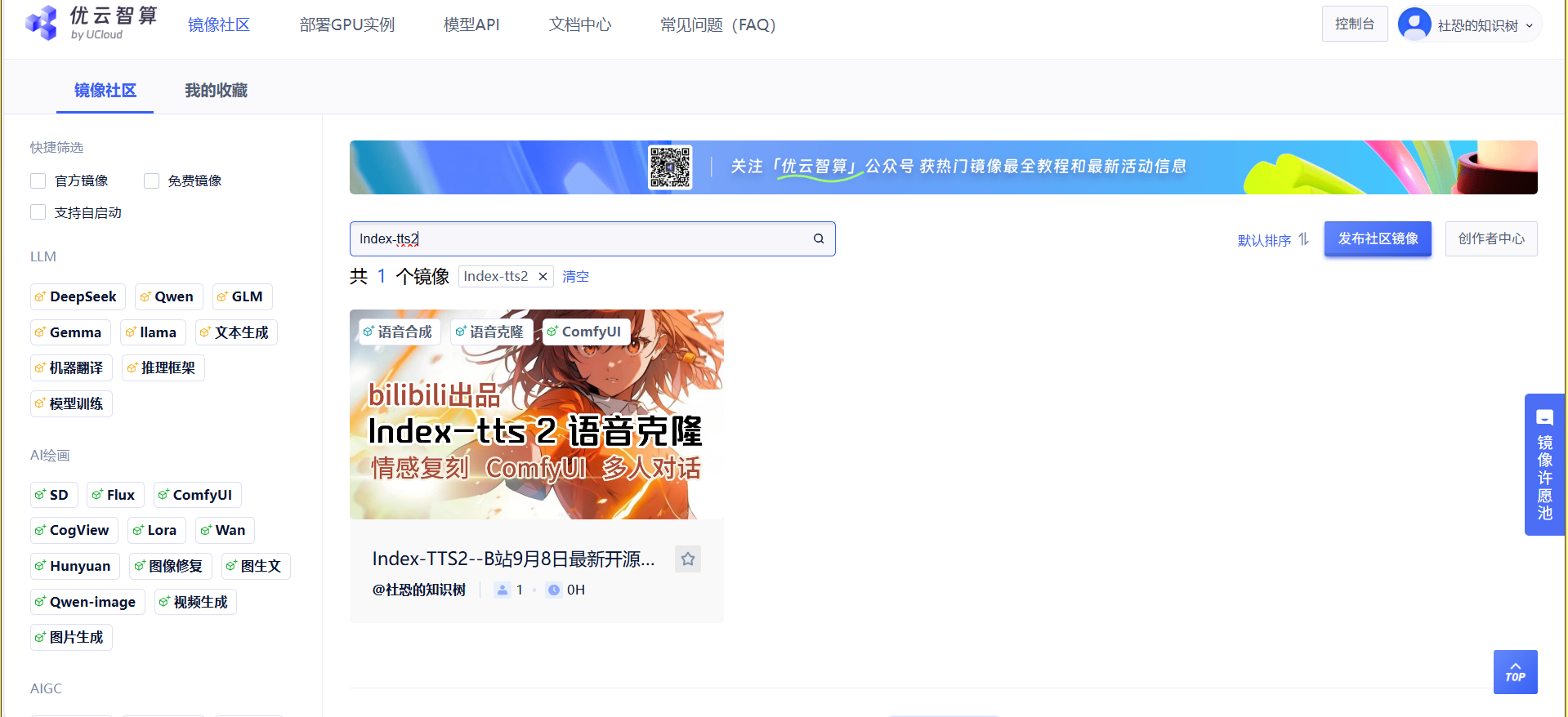Viewport: 1568px width, 717px height.
Task: Open the Index-TTS2 image title link
Action: tap(513, 559)
